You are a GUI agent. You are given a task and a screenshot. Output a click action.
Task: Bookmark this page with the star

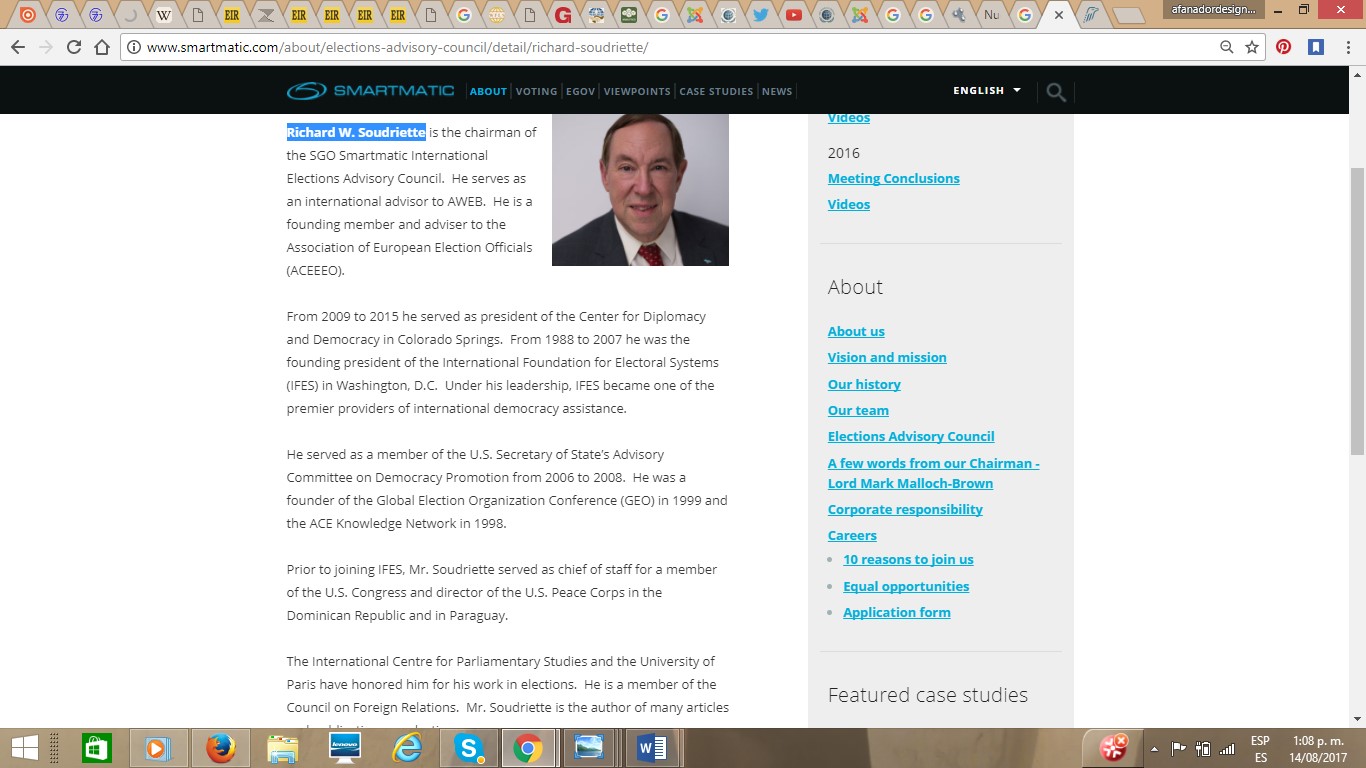point(1251,47)
